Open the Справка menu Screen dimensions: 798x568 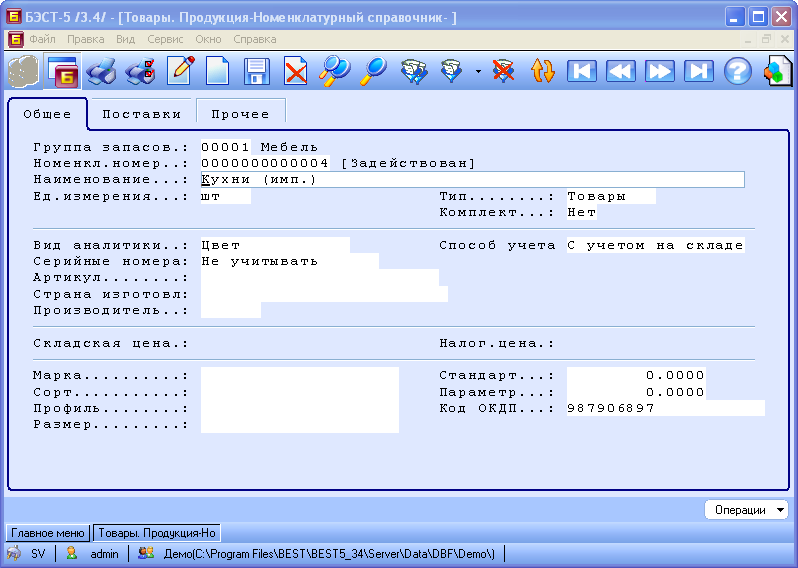pos(254,39)
